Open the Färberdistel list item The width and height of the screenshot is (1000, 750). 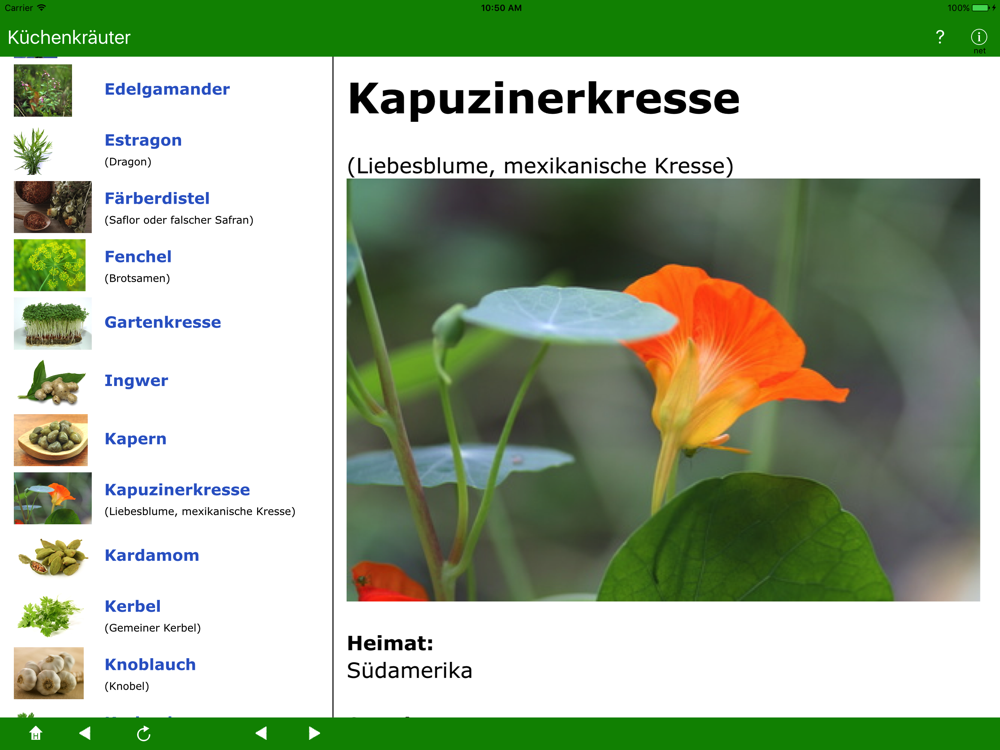[x=157, y=198]
